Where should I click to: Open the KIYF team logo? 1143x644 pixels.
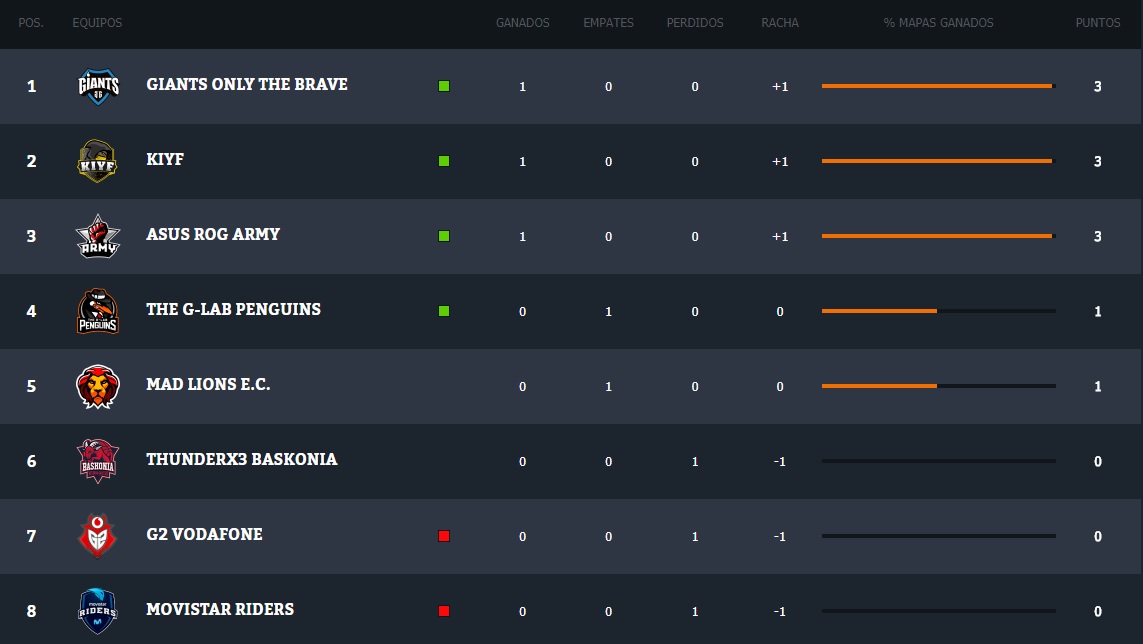pyautogui.click(x=98, y=161)
